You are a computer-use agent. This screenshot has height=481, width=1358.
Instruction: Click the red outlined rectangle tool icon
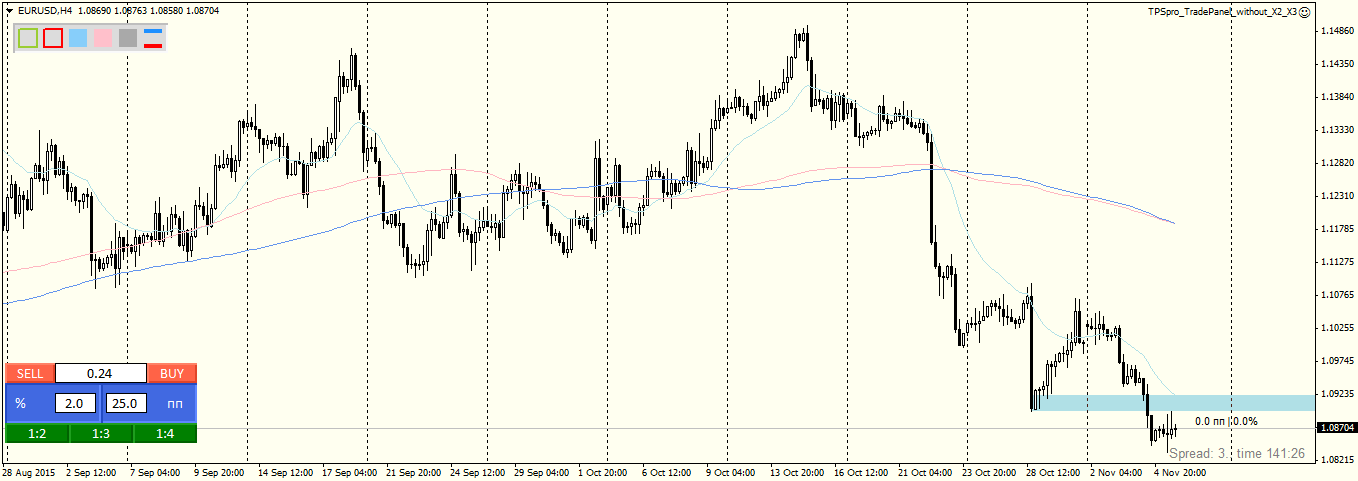click(53, 38)
